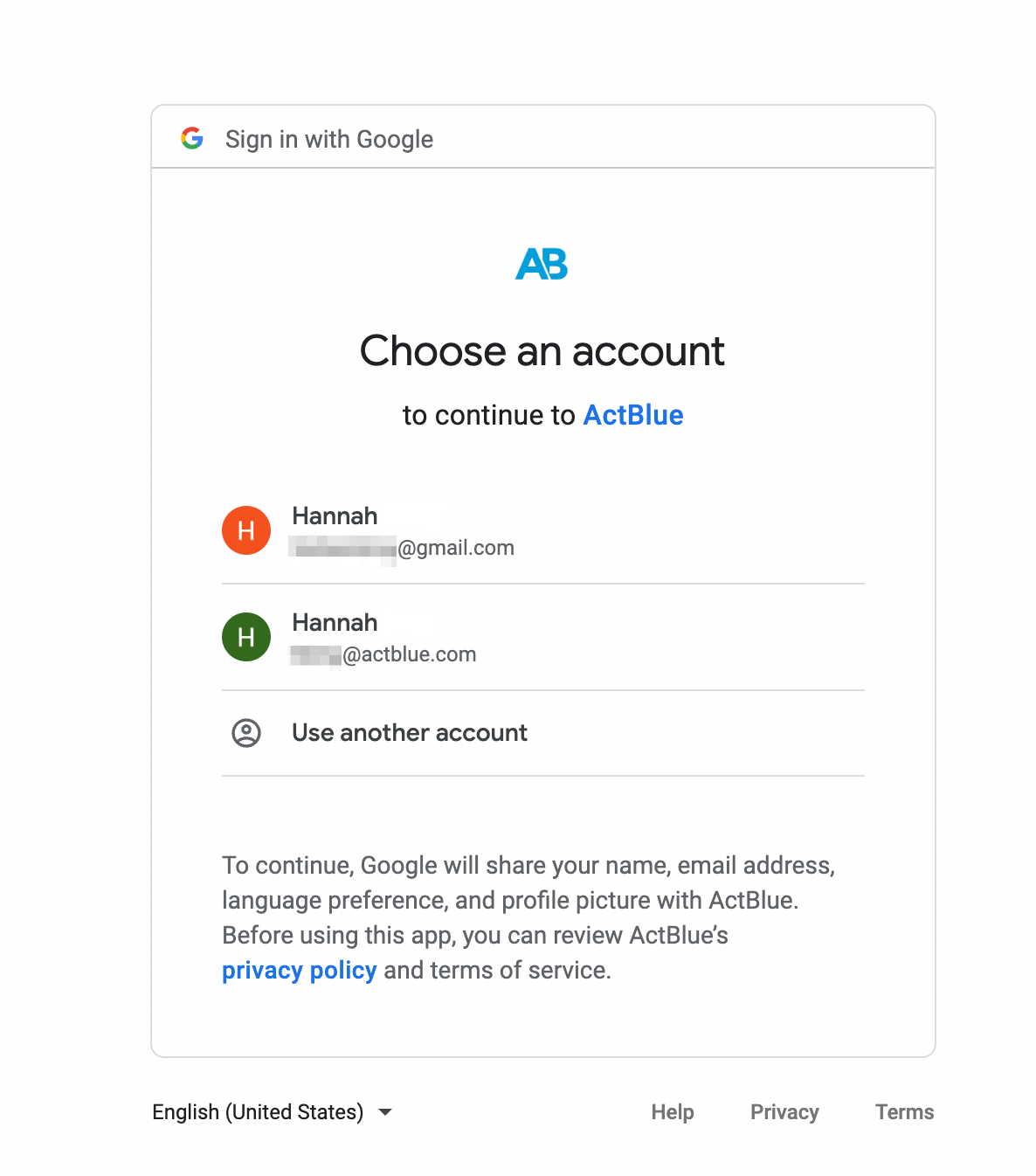Viewport: 1036px width, 1176px height.
Task: Click the ActBlue AB logo
Action: (542, 264)
